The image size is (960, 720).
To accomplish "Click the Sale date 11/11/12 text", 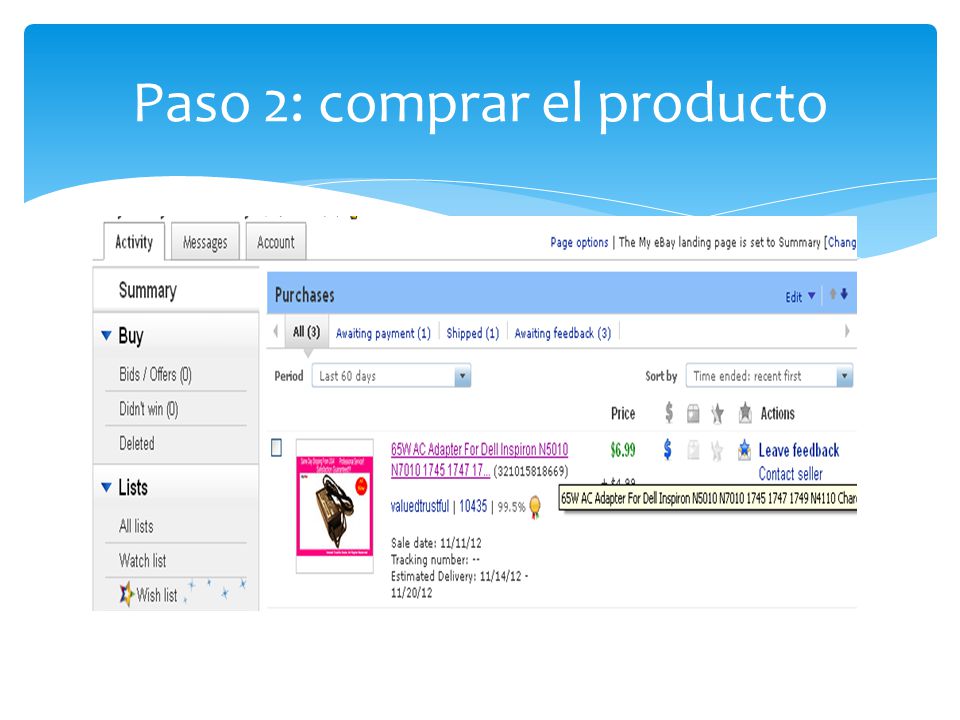I will pyautogui.click(x=437, y=543).
